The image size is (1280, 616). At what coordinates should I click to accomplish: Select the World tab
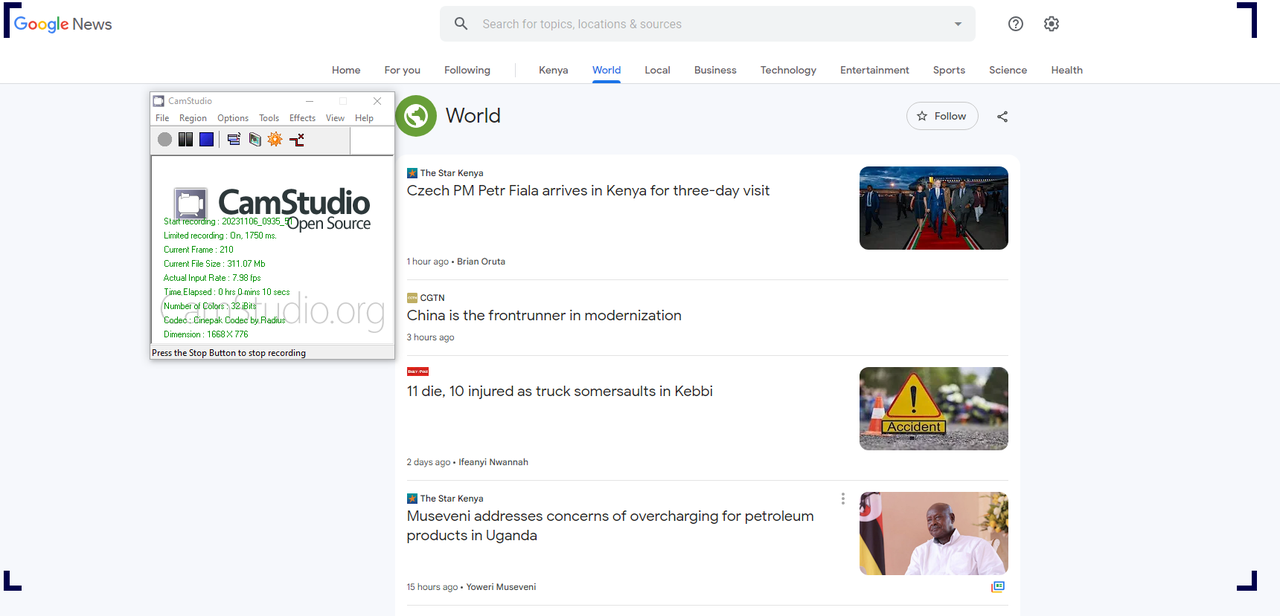(x=606, y=70)
